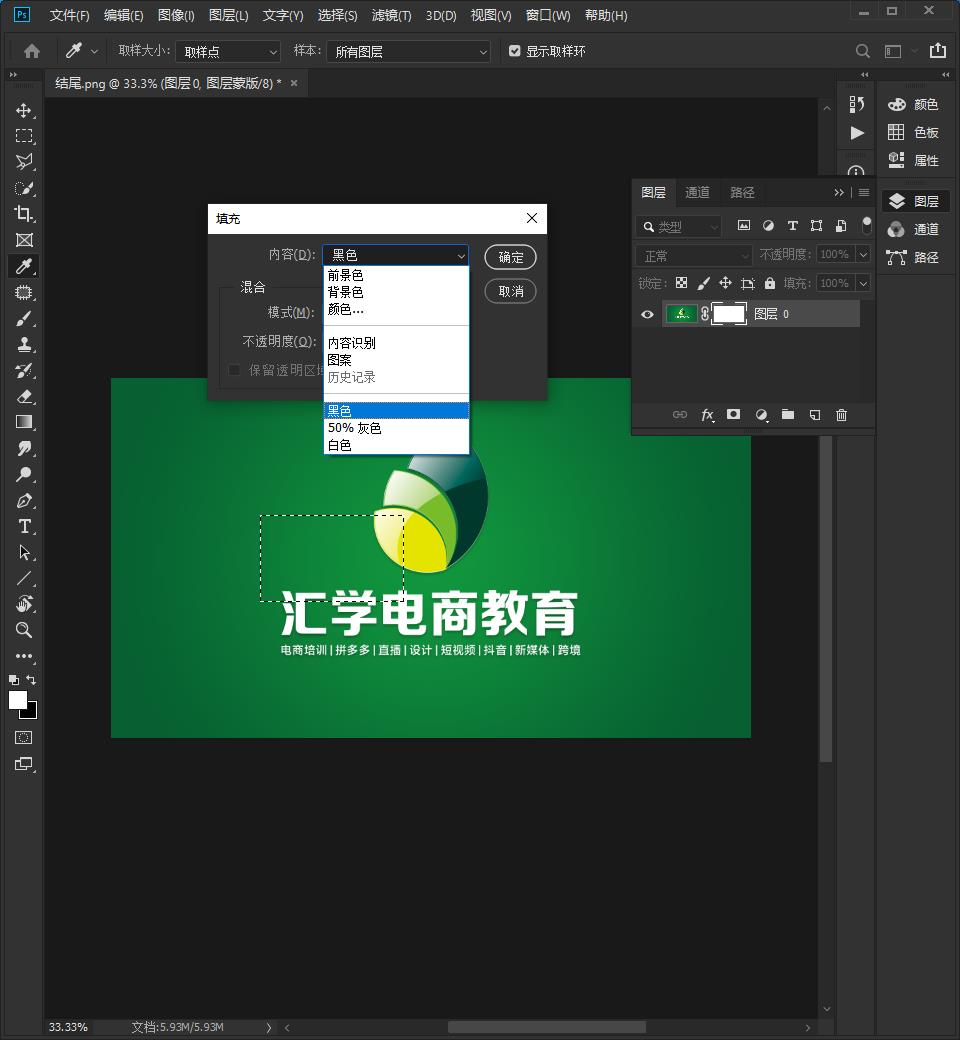Toggle lock all padlock icon
Viewport: 960px width, 1040px height.
point(770,283)
